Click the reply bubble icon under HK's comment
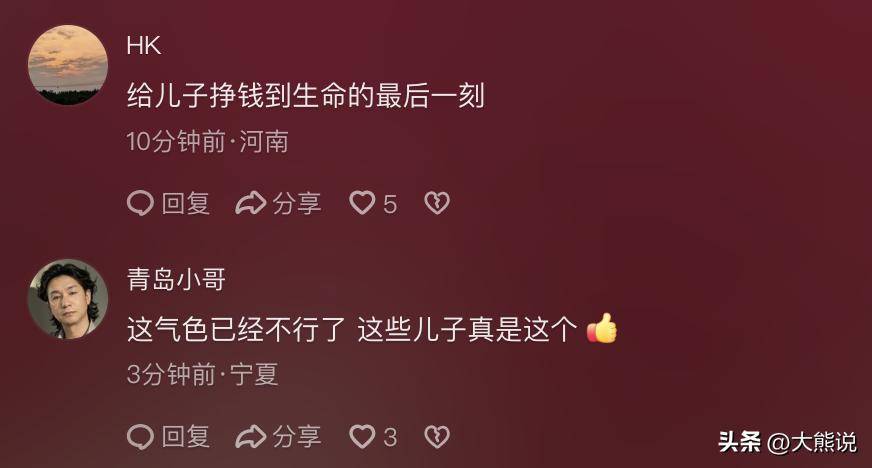Viewport: 872px width, 468px height. (x=140, y=203)
